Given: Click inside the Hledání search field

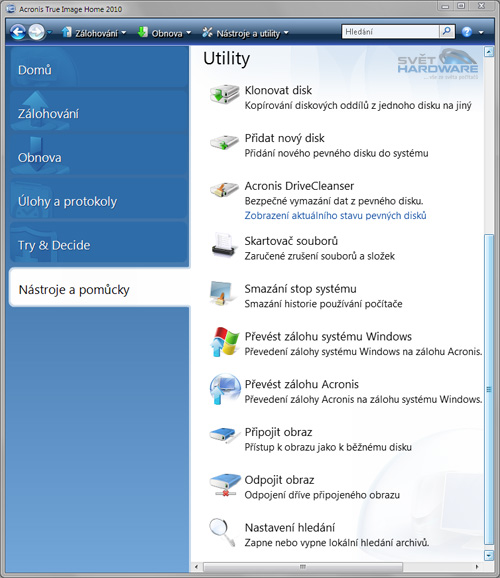Looking at the screenshot, I should (390, 32).
